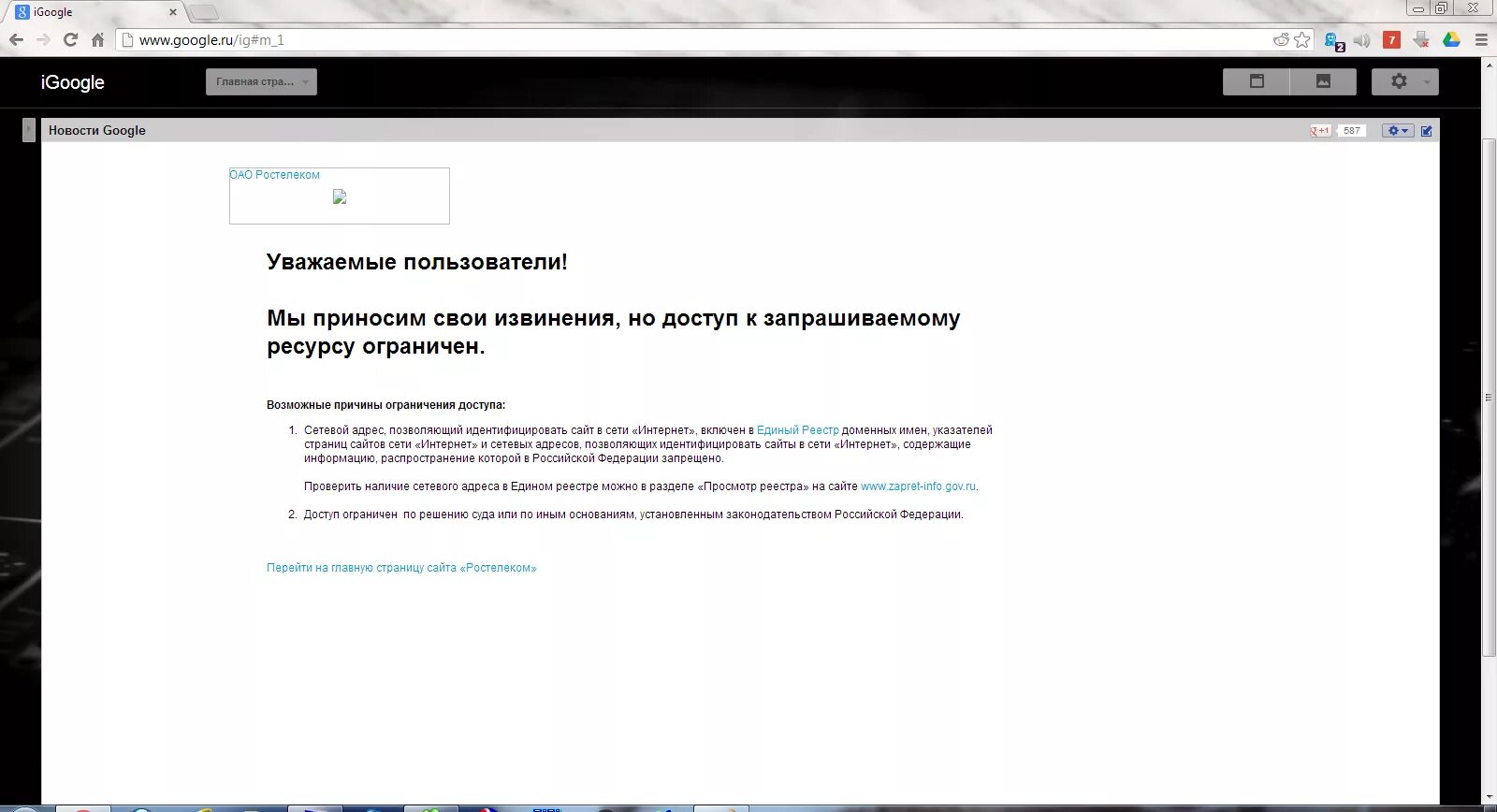This screenshot has width=1497, height=812.
Task: Click the 587 plus-one count
Action: [x=1352, y=131]
